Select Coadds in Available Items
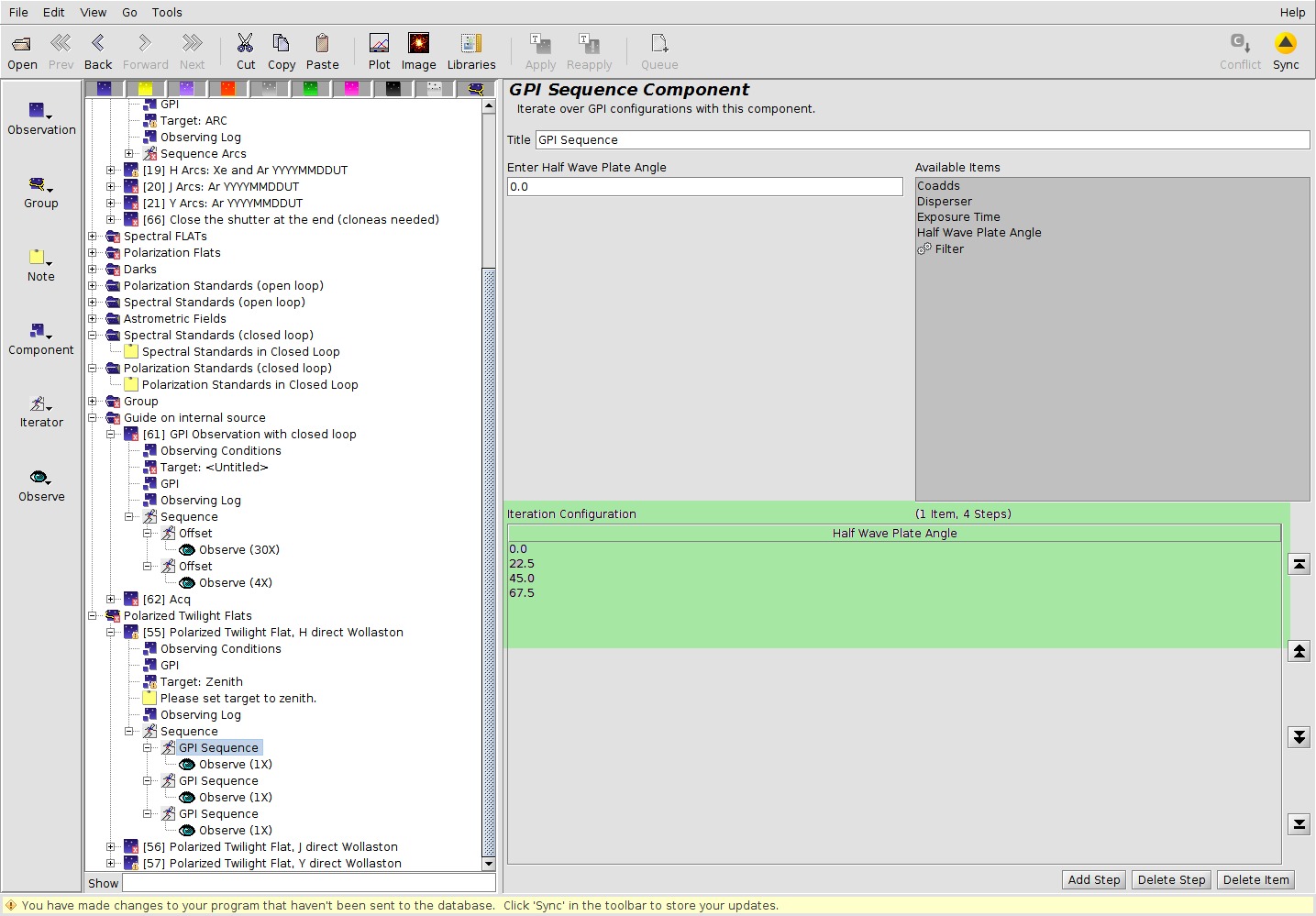Screen dimensions: 1316x916 click(x=938, y=186)
